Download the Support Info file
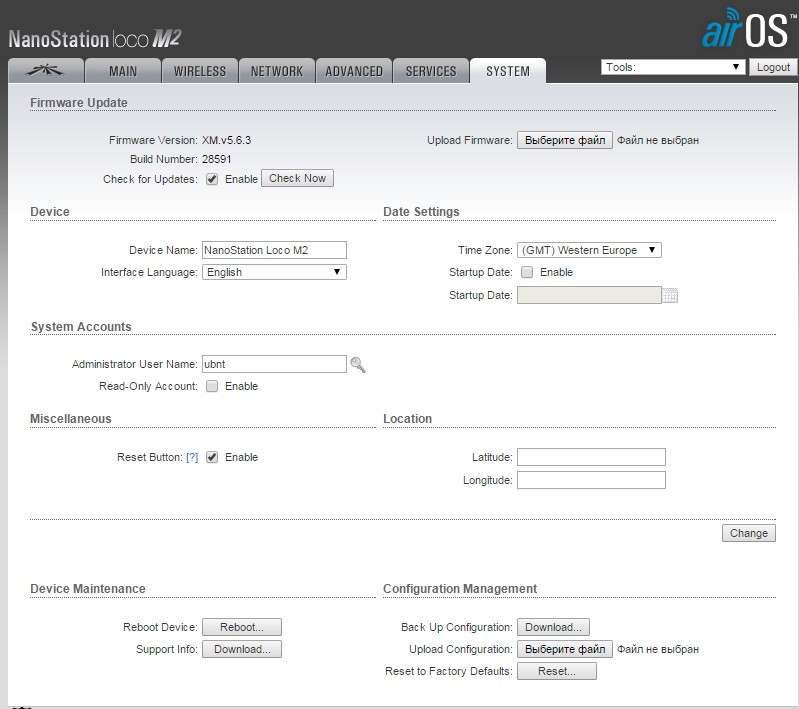The image size is (799, 709). point(242,649)
